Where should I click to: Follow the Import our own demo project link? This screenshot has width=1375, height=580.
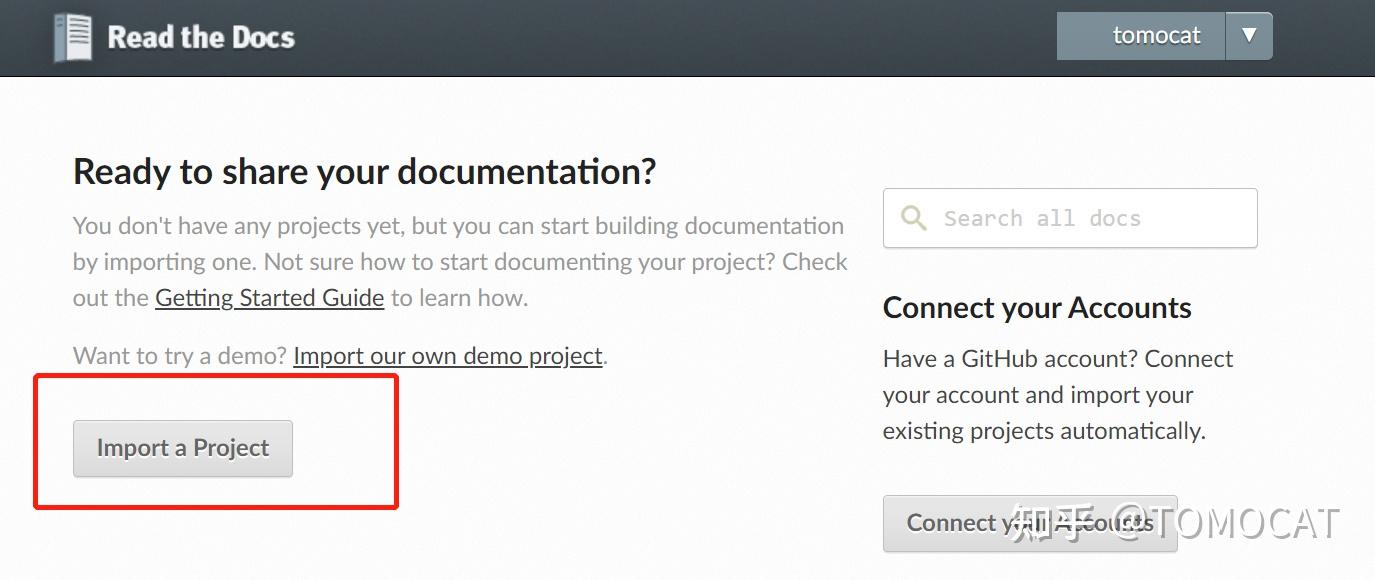click(448, 356)
